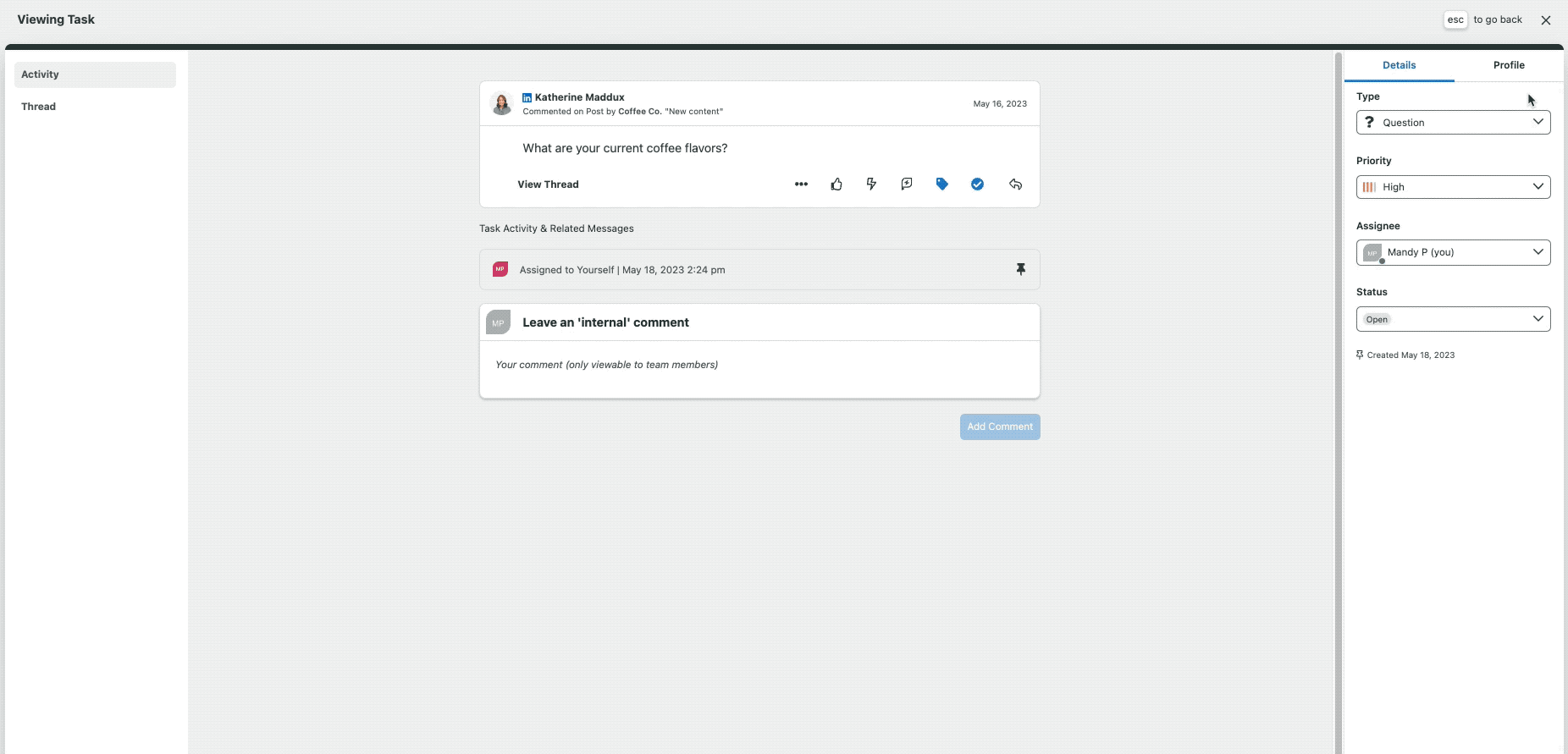Click the pin icon on assigned activity row
Viewport: 1568px width, 754px height.
coord(1021,269)
